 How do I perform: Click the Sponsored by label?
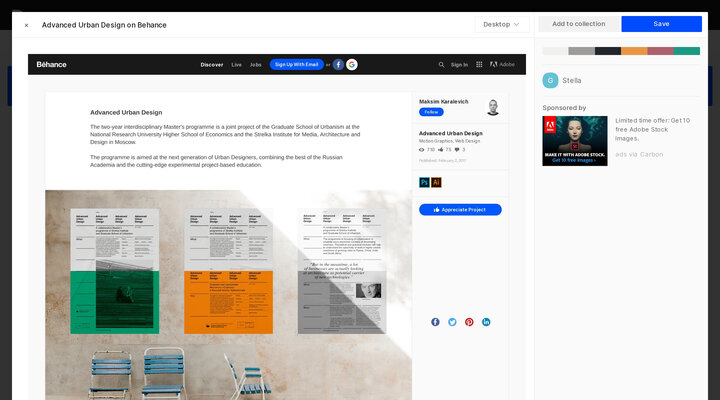pyautogui.click(x=564, y=108)
